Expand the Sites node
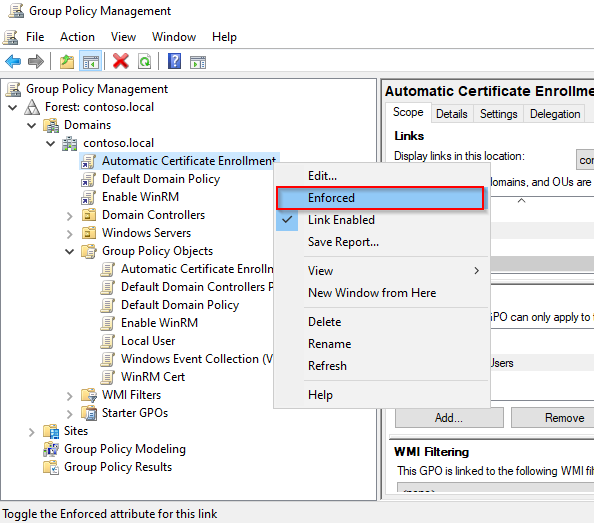The image size is (594, 523). click(31, 432)
